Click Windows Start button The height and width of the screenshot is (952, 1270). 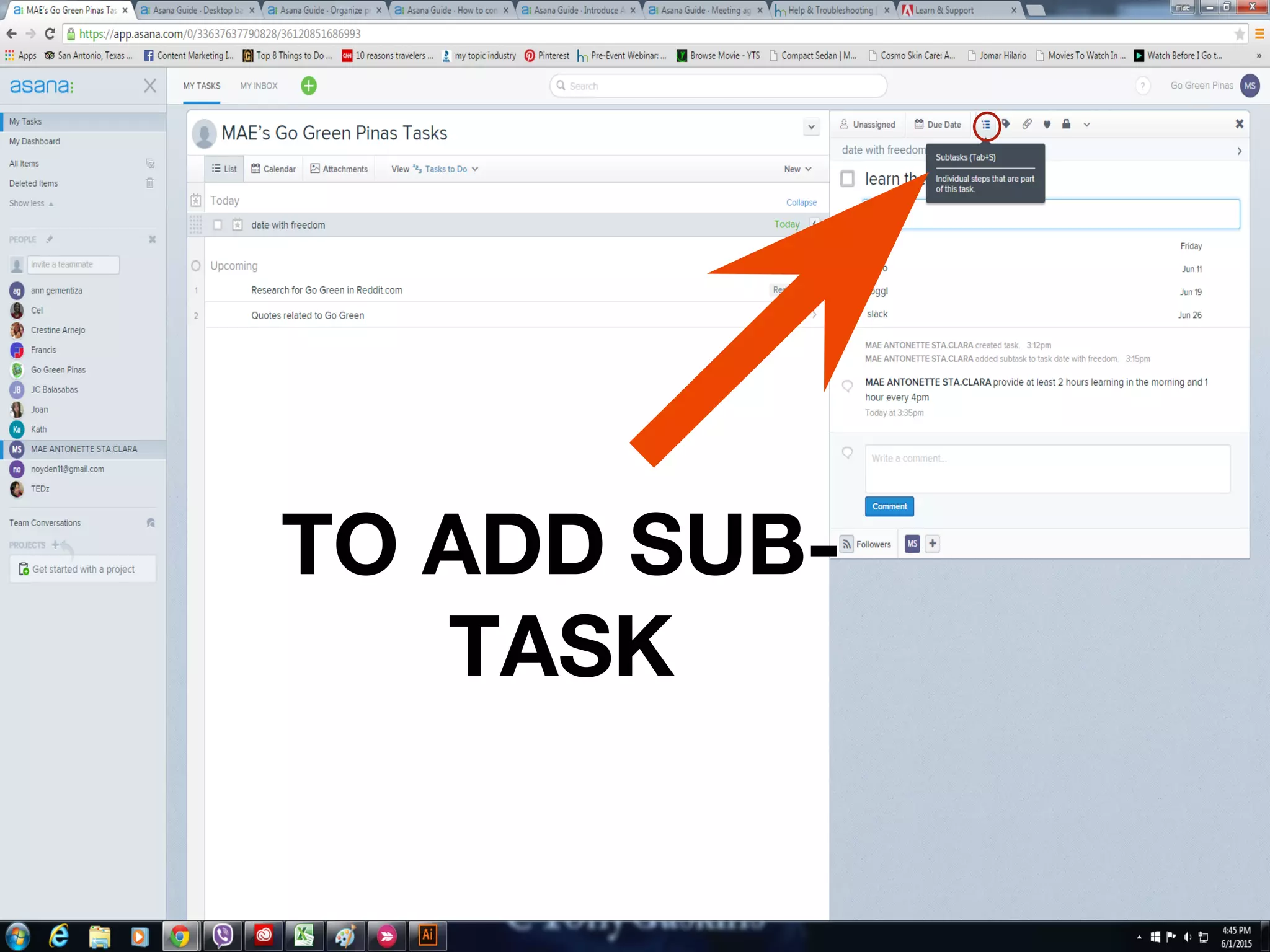click(18, 936)
